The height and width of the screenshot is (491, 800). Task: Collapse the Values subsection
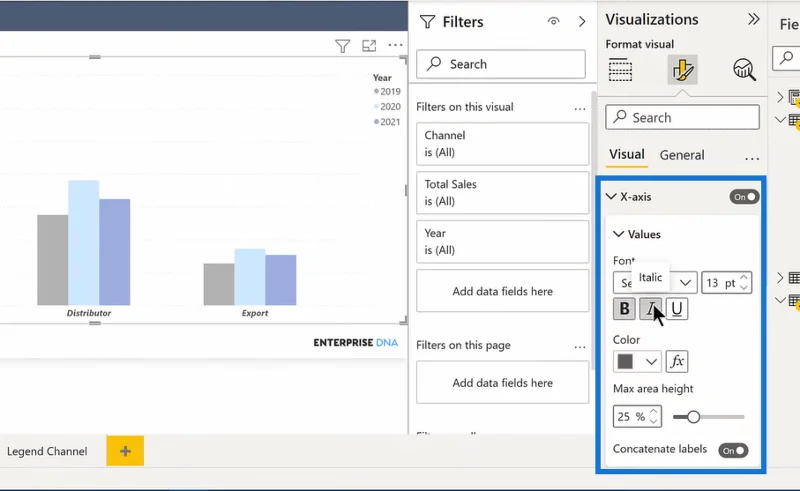point(618,234)
